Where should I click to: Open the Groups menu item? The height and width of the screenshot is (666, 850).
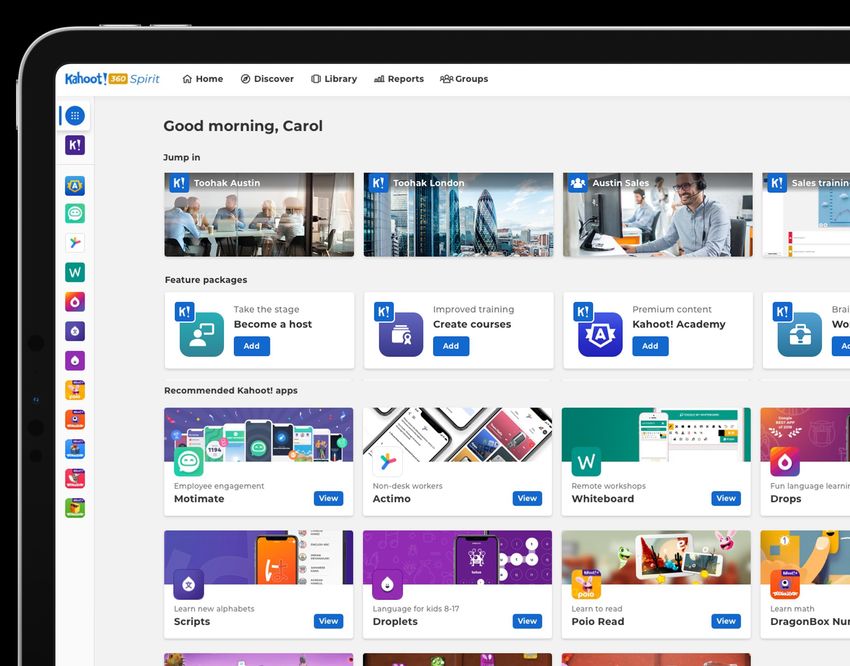[x=464, y=79]
